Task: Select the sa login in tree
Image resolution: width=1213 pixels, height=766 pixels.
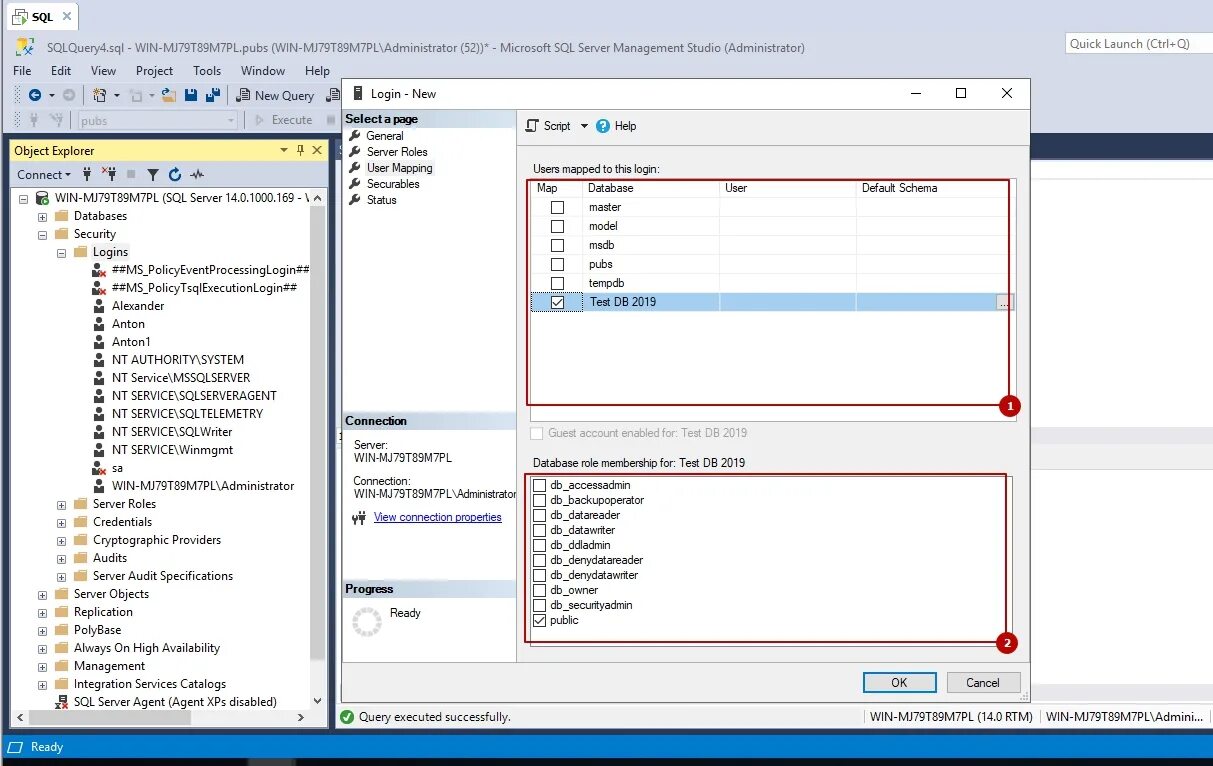Action: click(117, 468)
